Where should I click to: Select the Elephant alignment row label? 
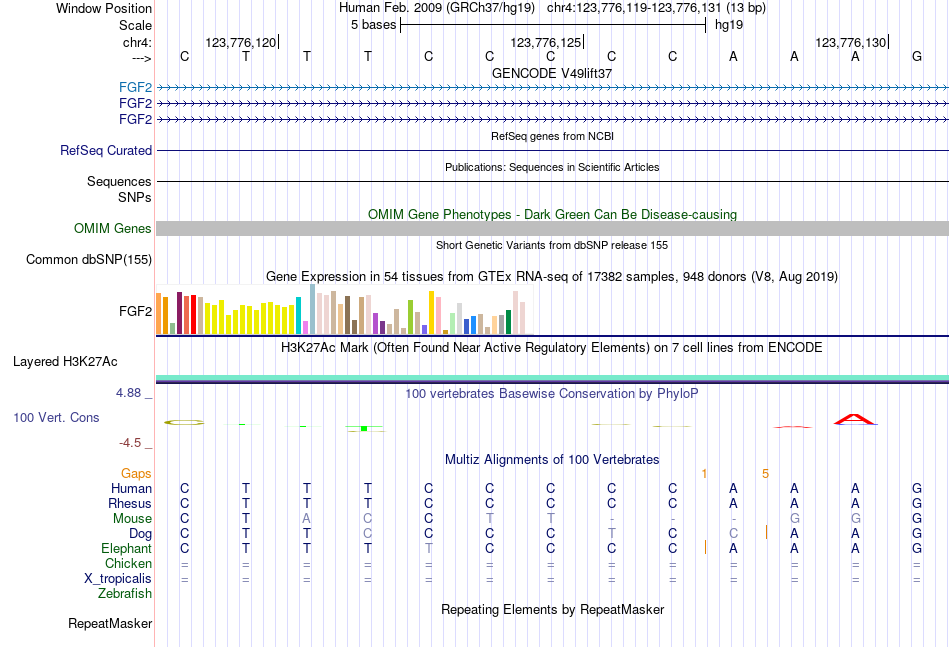[127, 549]
